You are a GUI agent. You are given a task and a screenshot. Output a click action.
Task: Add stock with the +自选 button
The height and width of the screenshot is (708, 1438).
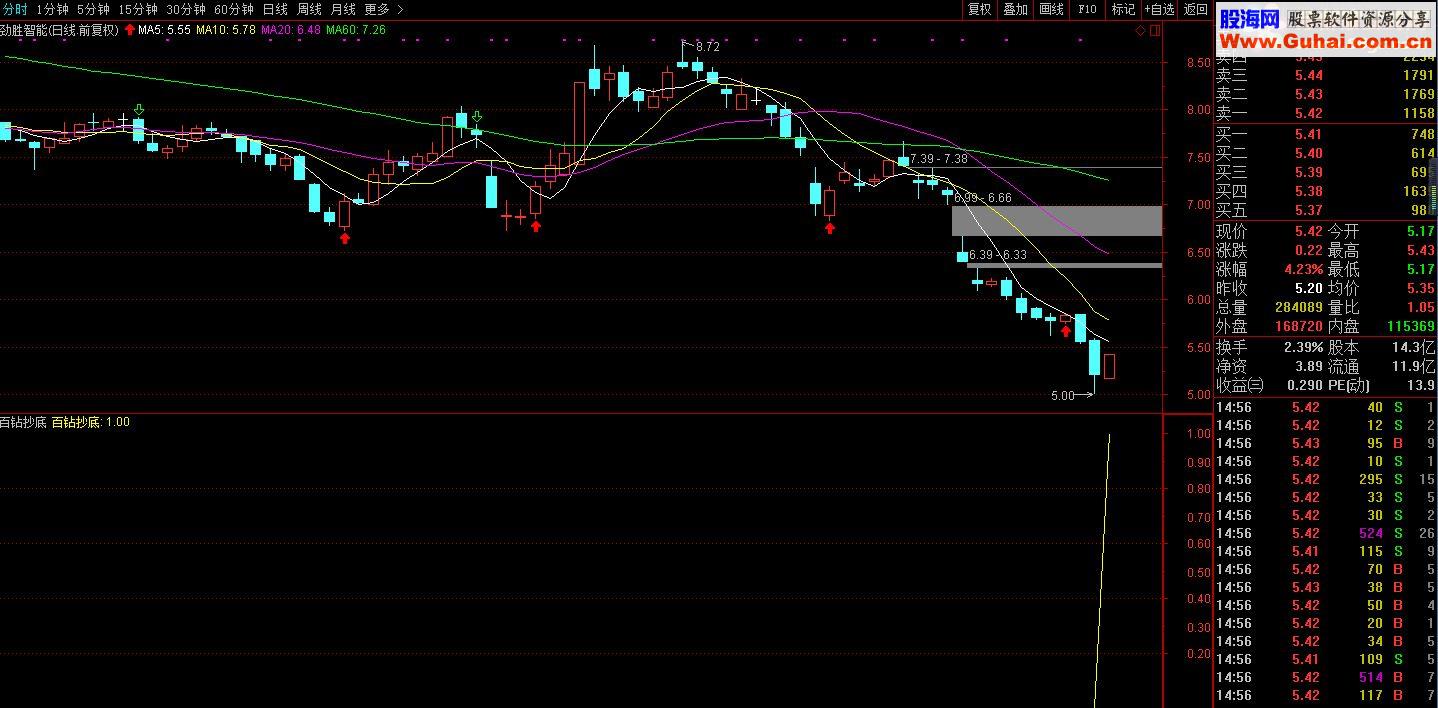pos(1159,9)
